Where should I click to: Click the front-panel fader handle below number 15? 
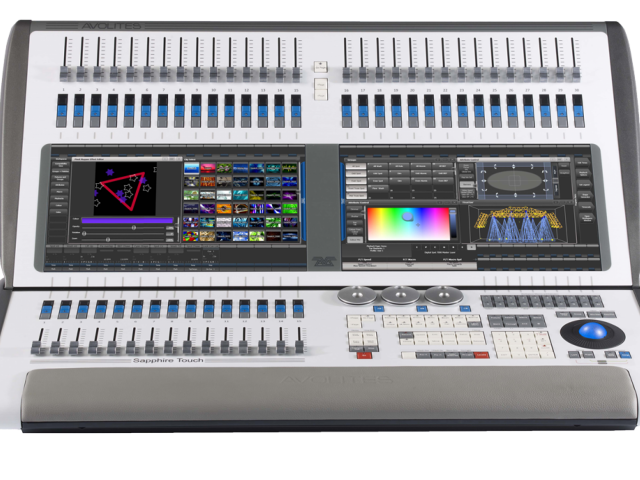point(300,347)
